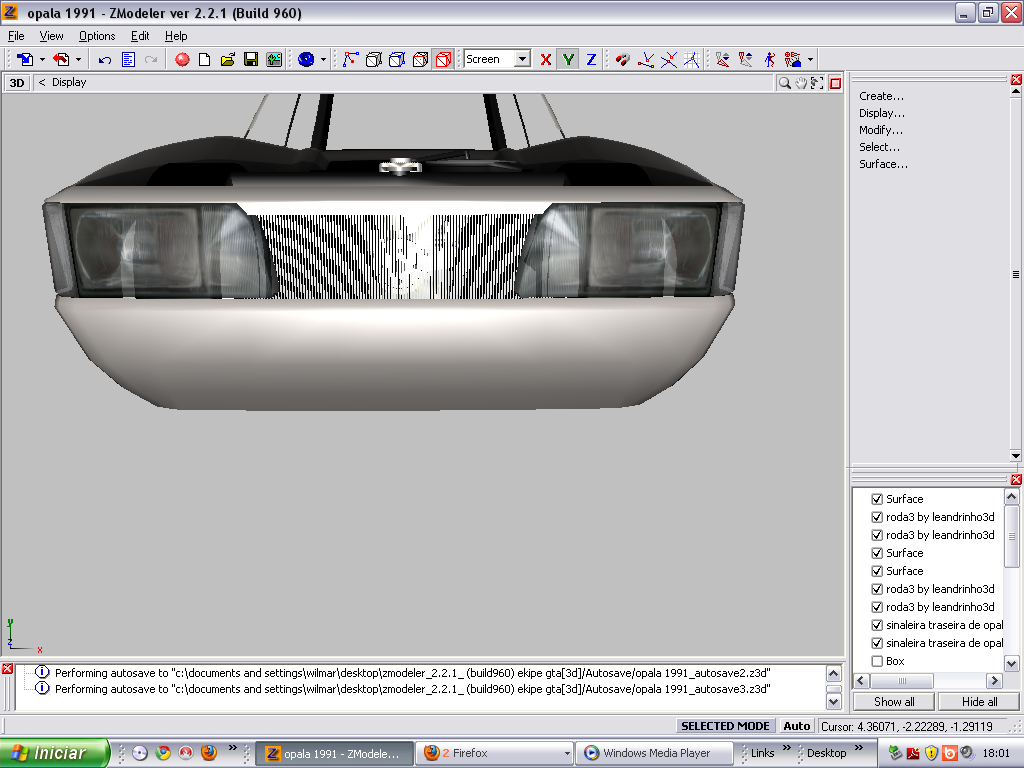Toggle the Selected mode red cube icon
Screen dimensions: 1024x768
(443, 59)
